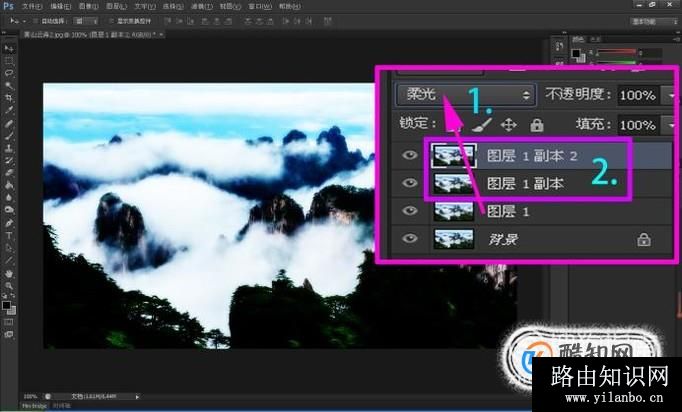Click the 图层 1 副本 layer thumbnail

pyautogui.click(x=454, y=184)
